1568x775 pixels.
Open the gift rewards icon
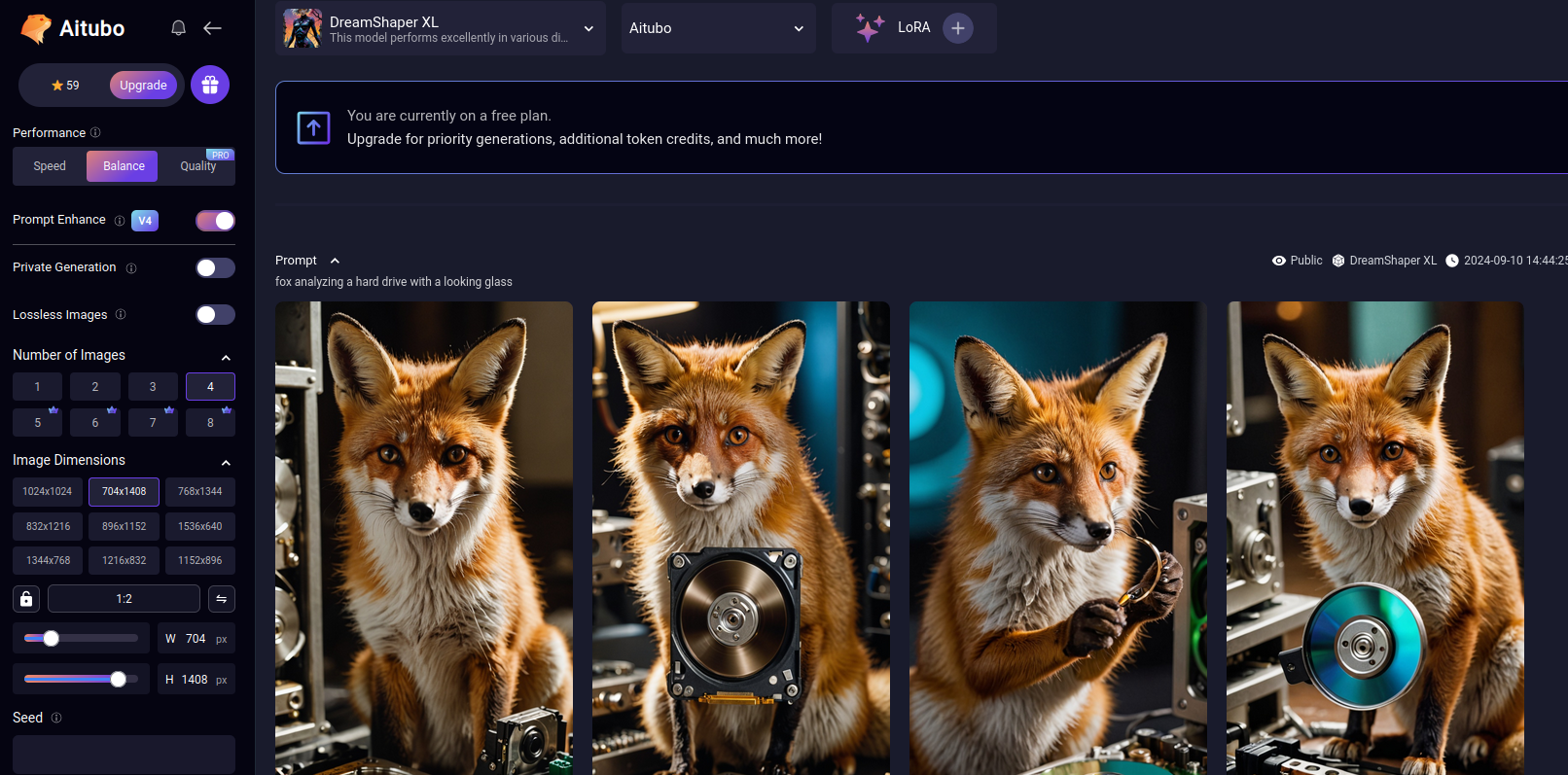click(x=210, y=86)
